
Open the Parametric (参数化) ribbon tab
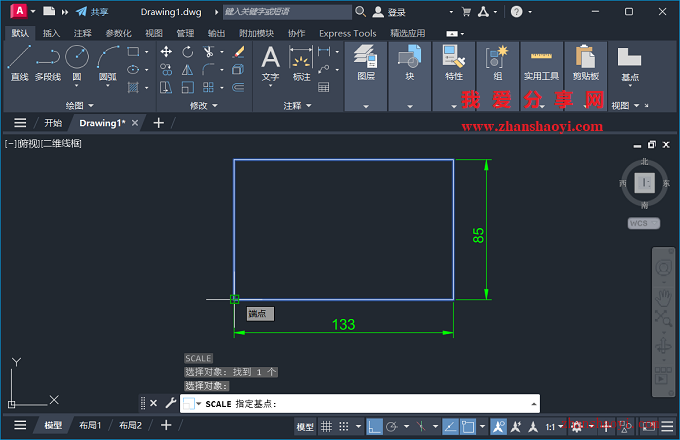[x=118, y=33]
